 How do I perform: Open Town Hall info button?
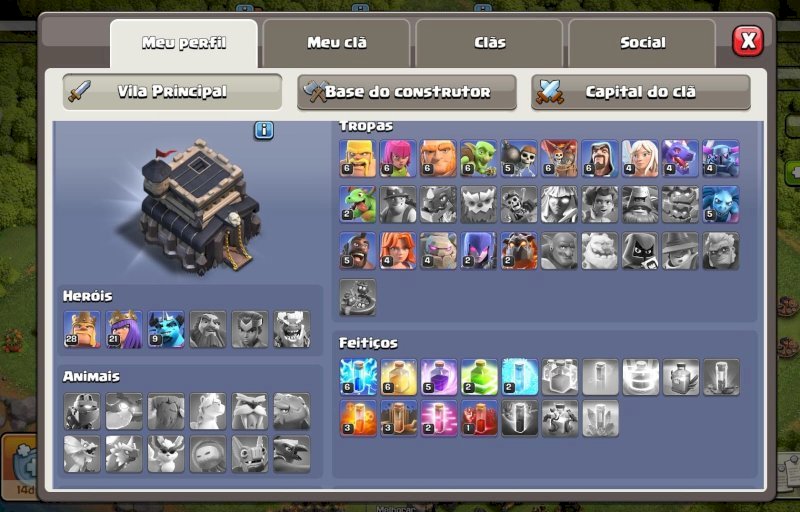coord(264,131)
